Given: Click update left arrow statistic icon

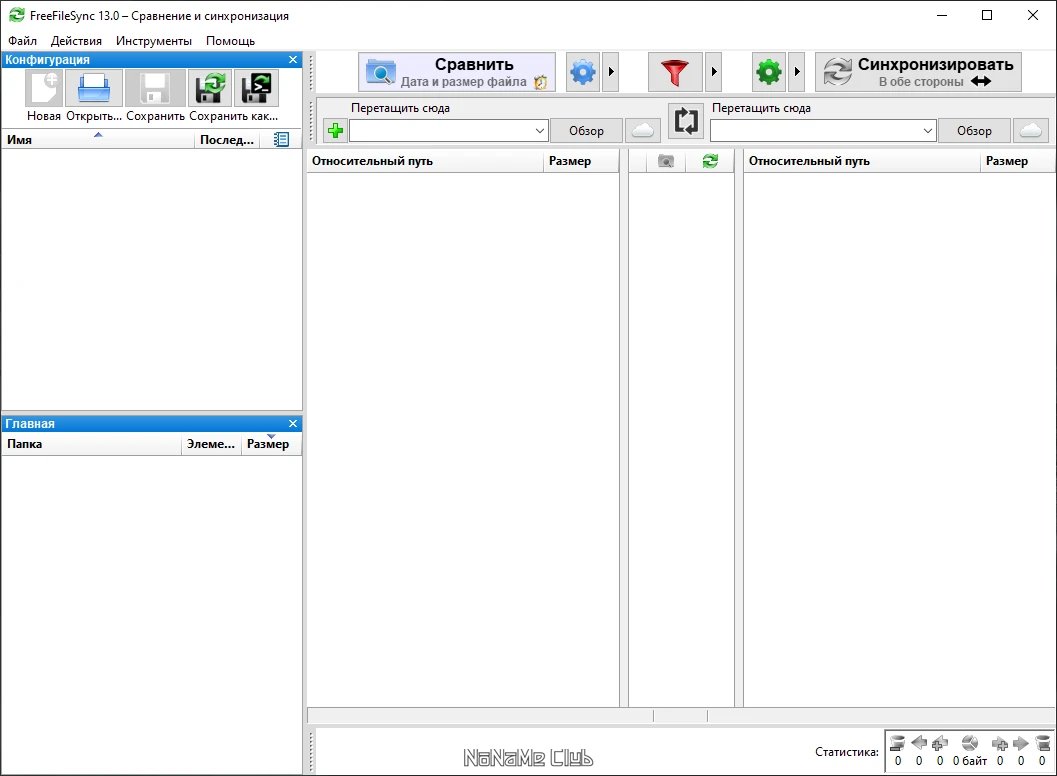Looking at the screenshot, I should coord(919,743).
